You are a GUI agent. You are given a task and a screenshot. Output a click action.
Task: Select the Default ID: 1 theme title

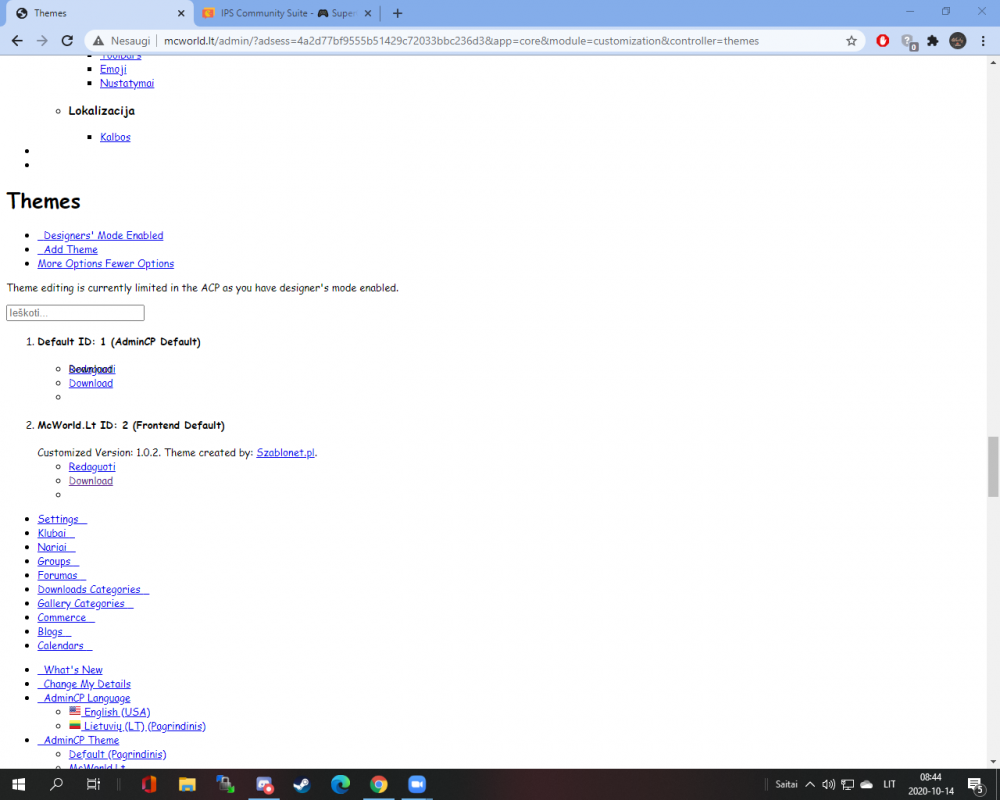point(119,342)
